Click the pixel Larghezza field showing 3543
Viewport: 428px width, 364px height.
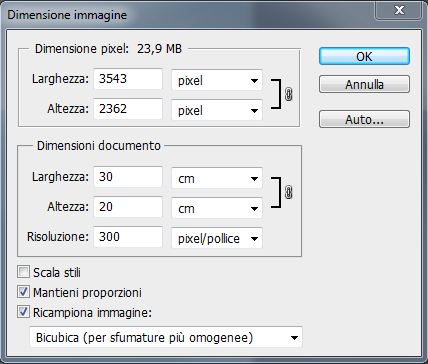128,79
